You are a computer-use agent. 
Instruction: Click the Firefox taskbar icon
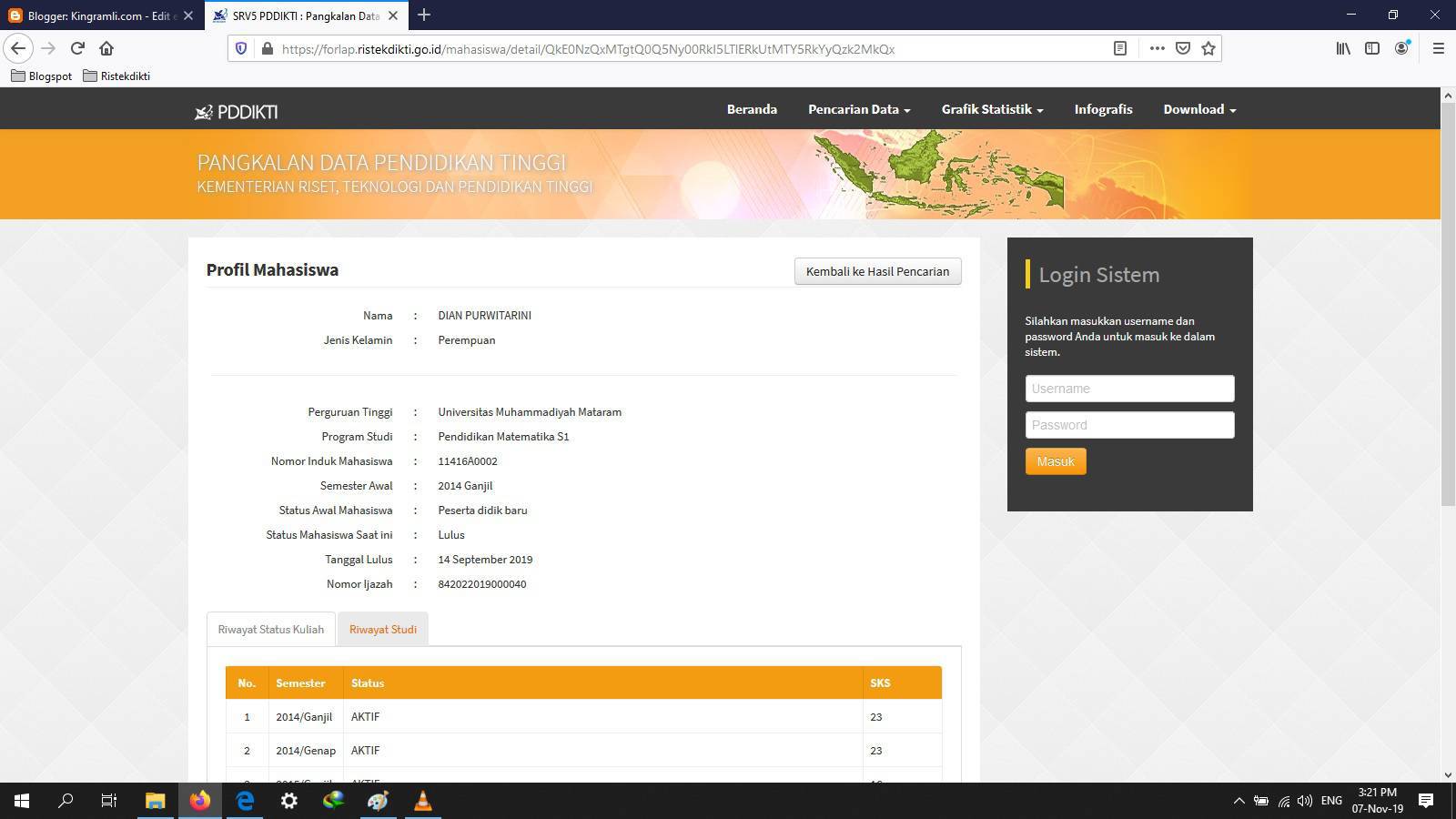(199, 801)
